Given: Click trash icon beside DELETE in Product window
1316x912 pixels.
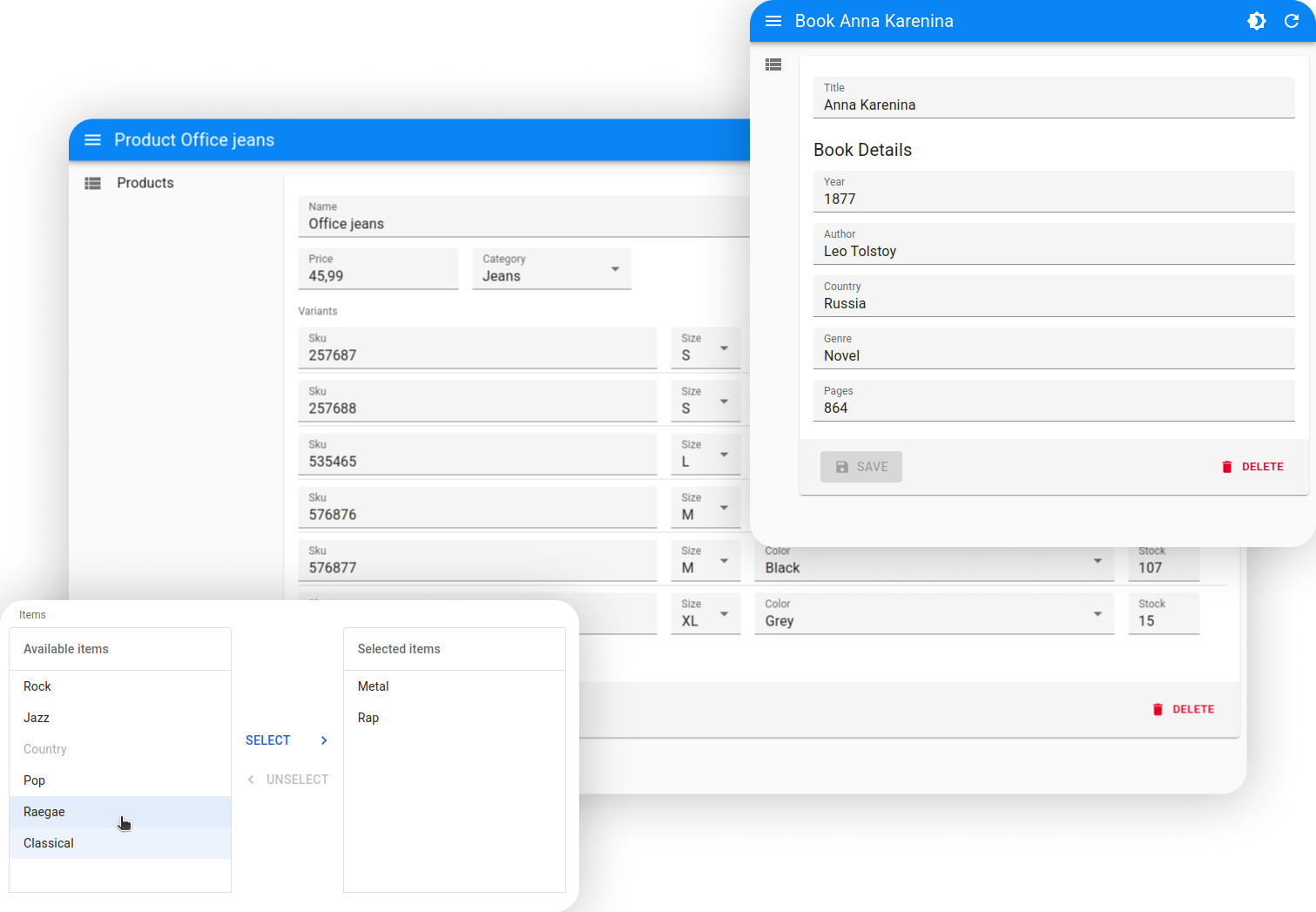Looking at the screenshot, I should pos(1157,709).
